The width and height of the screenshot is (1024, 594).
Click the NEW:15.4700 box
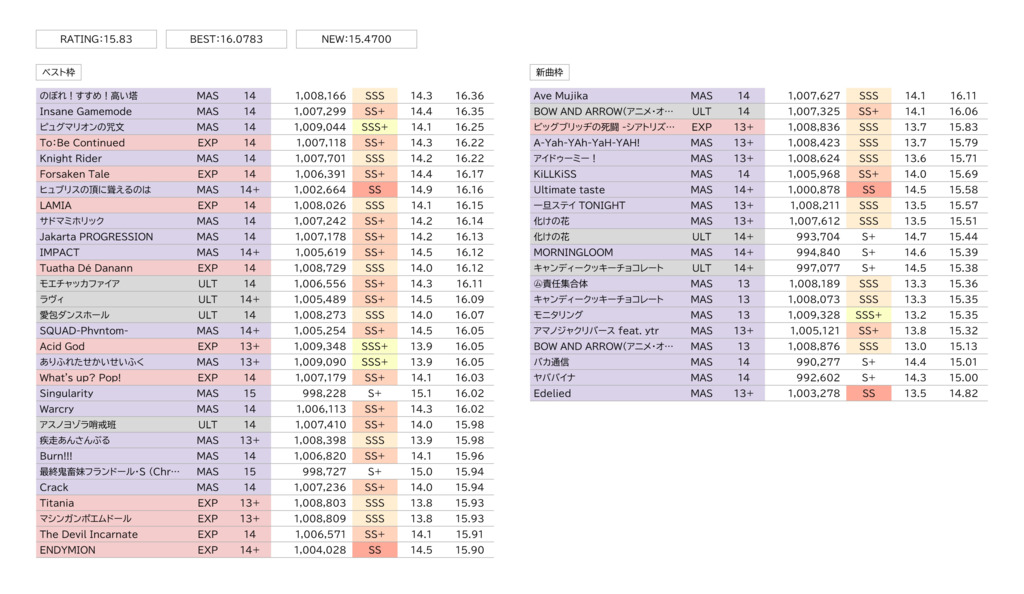[356, 39]
